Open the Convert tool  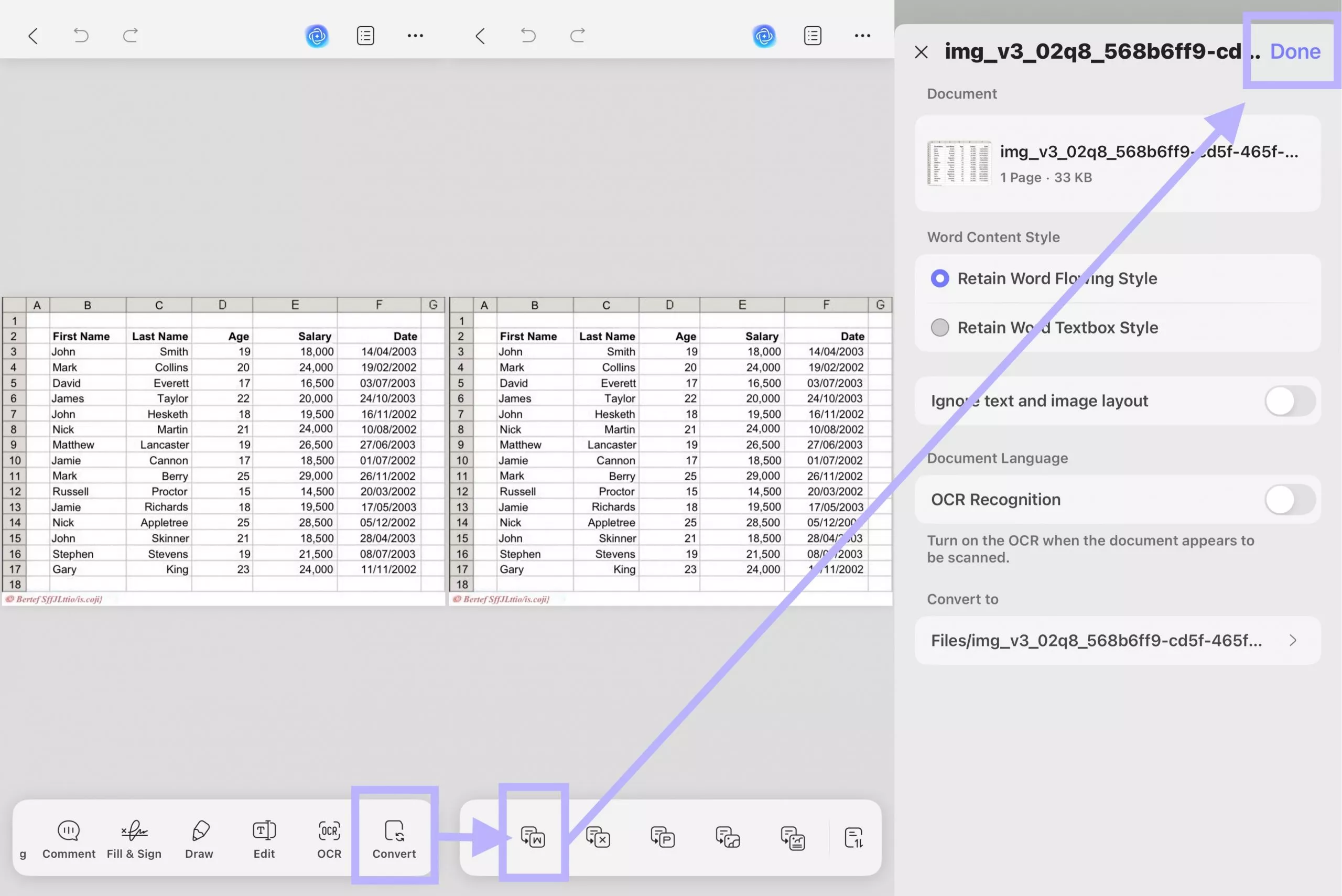click(x=394, y=838)
